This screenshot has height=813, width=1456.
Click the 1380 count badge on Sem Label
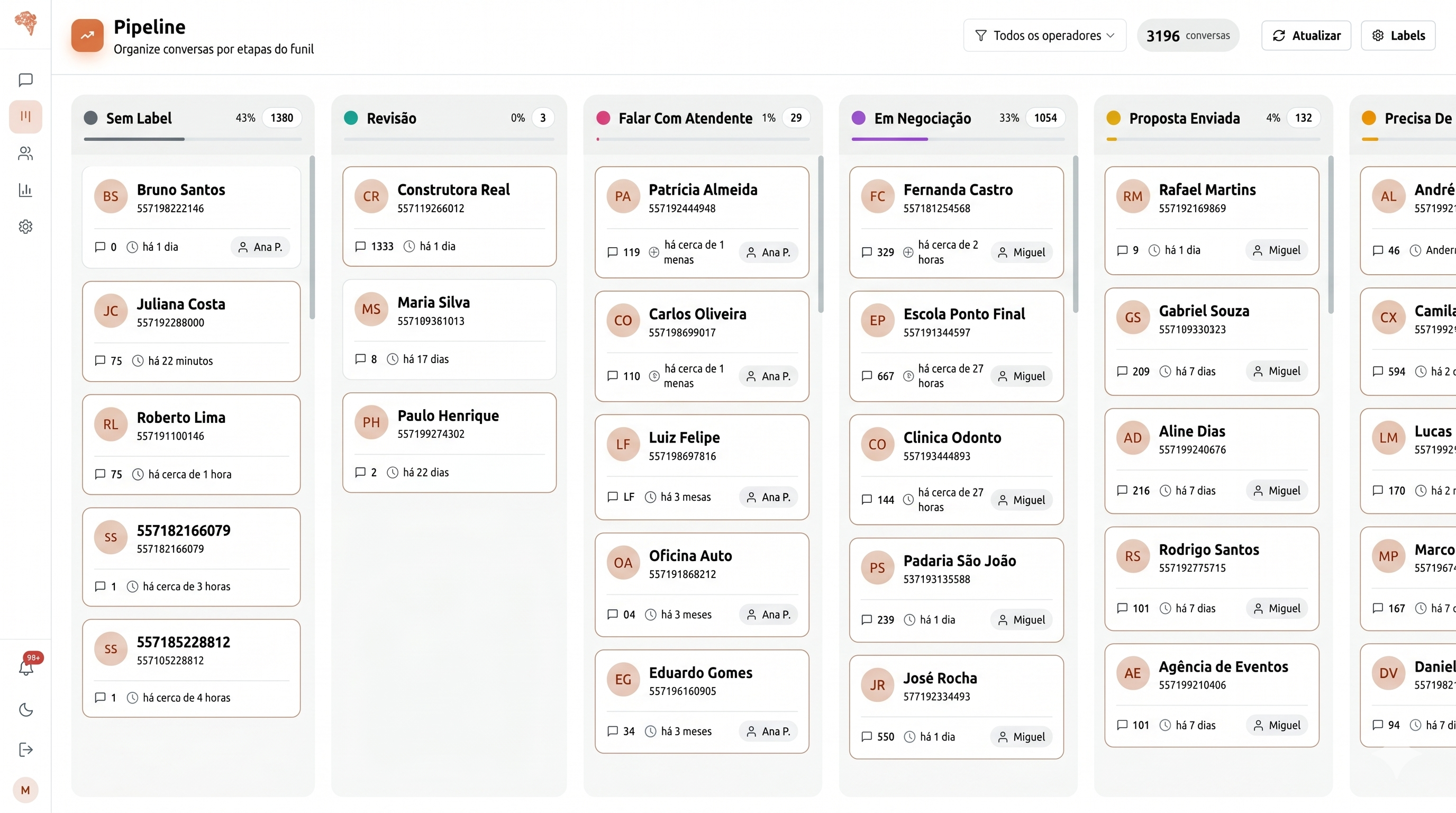pos(281,118)
